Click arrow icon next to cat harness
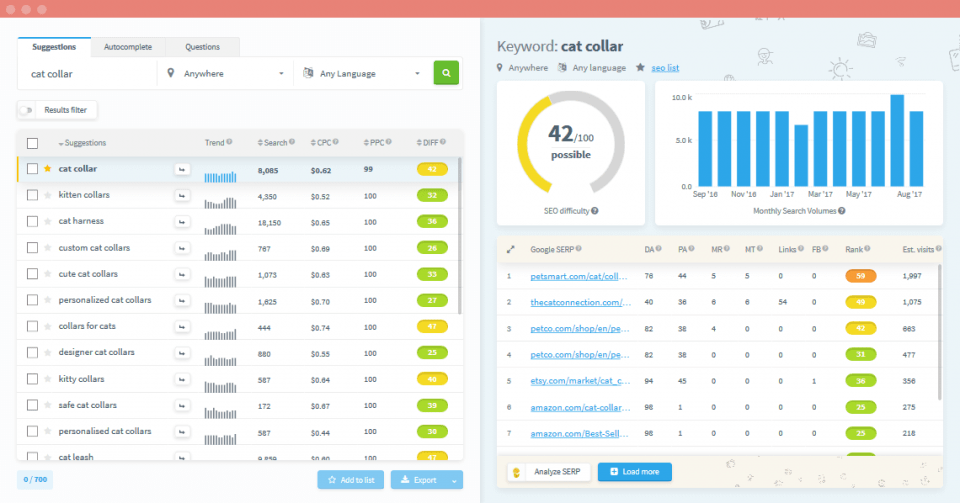This screenshot has height=503, width=960. [182, 221]
